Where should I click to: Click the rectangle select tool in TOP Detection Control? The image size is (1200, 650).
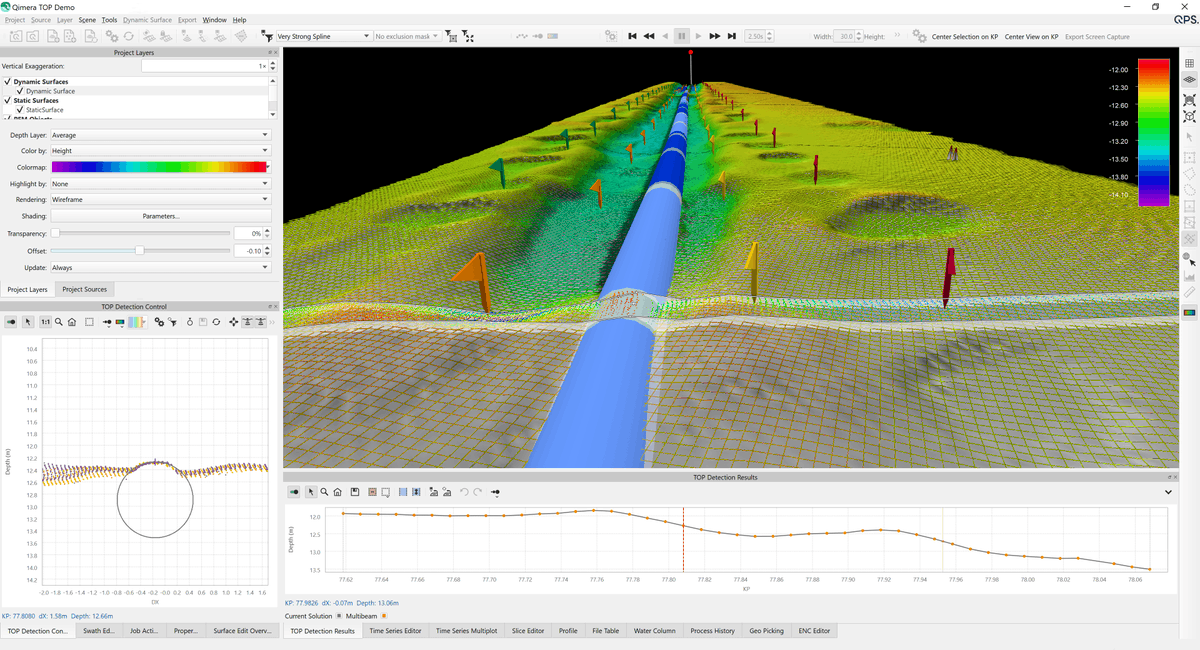pyautogui.click(x=89, y=322)
